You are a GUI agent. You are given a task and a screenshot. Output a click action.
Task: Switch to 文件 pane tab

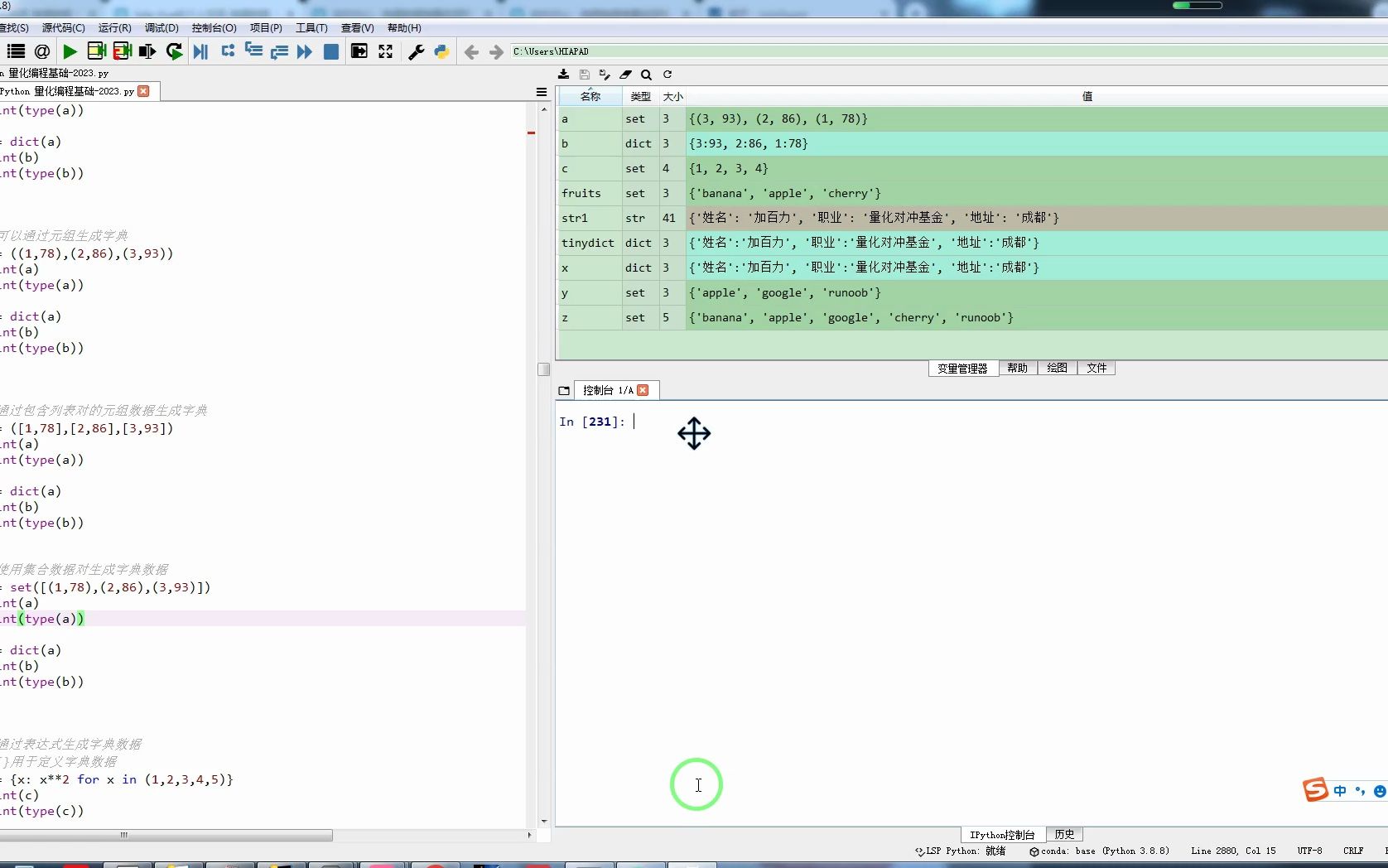coord(1096,369)
